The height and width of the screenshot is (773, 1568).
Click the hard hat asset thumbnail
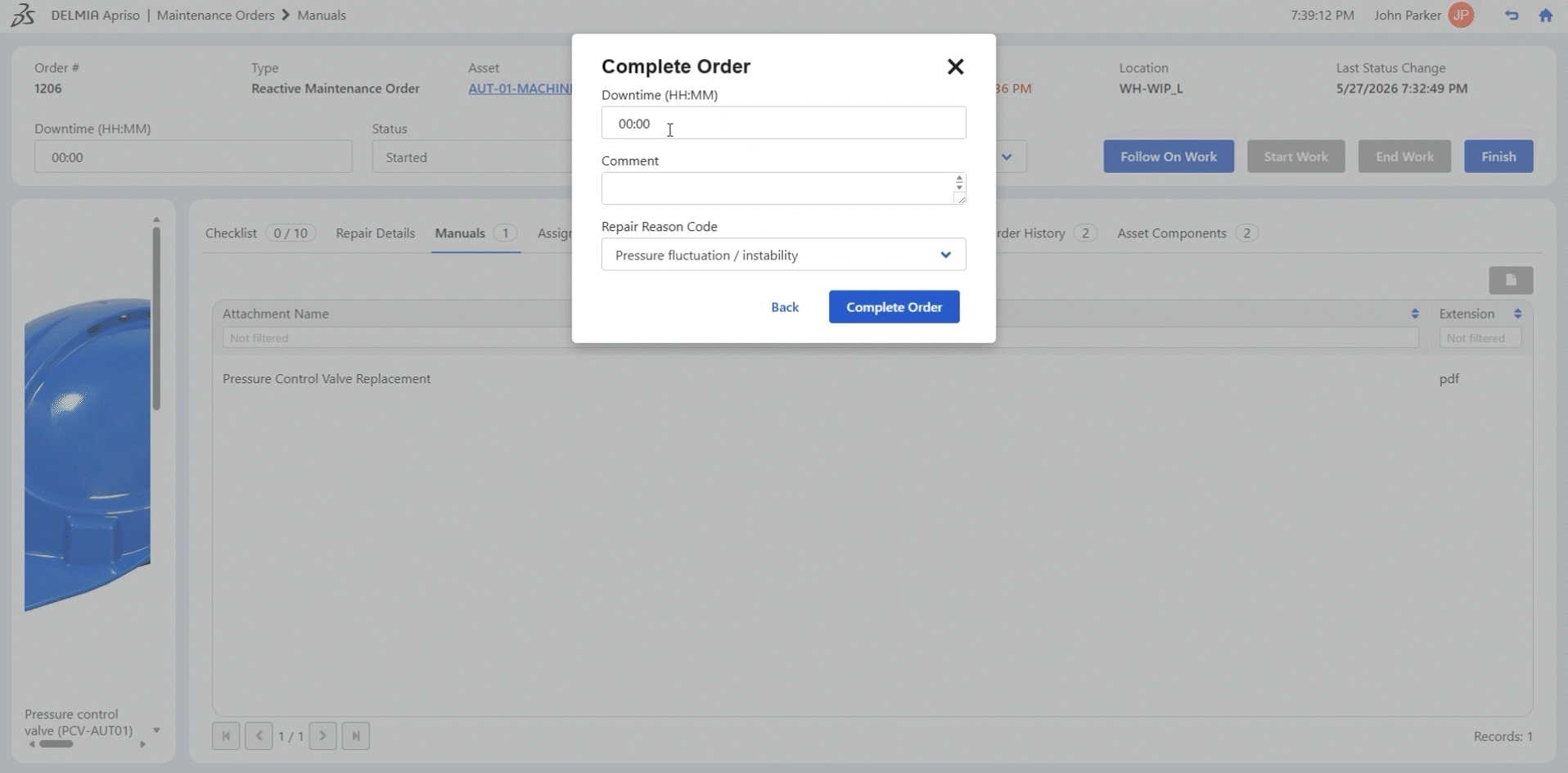[87, 454]
